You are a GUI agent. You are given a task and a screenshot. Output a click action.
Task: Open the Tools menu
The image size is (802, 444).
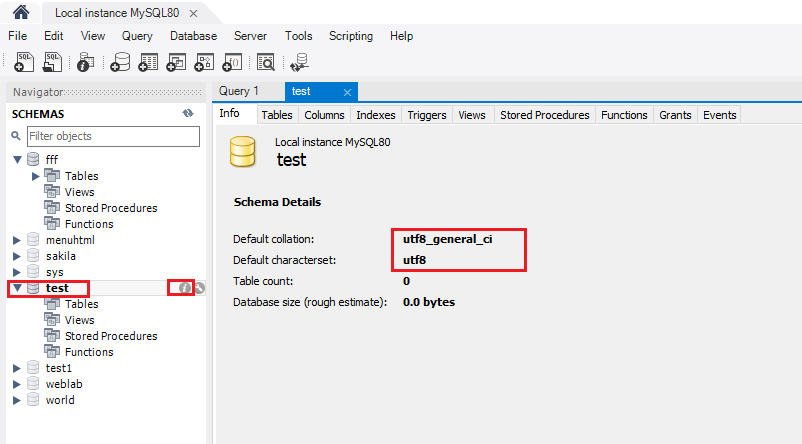tap(298, 36)
